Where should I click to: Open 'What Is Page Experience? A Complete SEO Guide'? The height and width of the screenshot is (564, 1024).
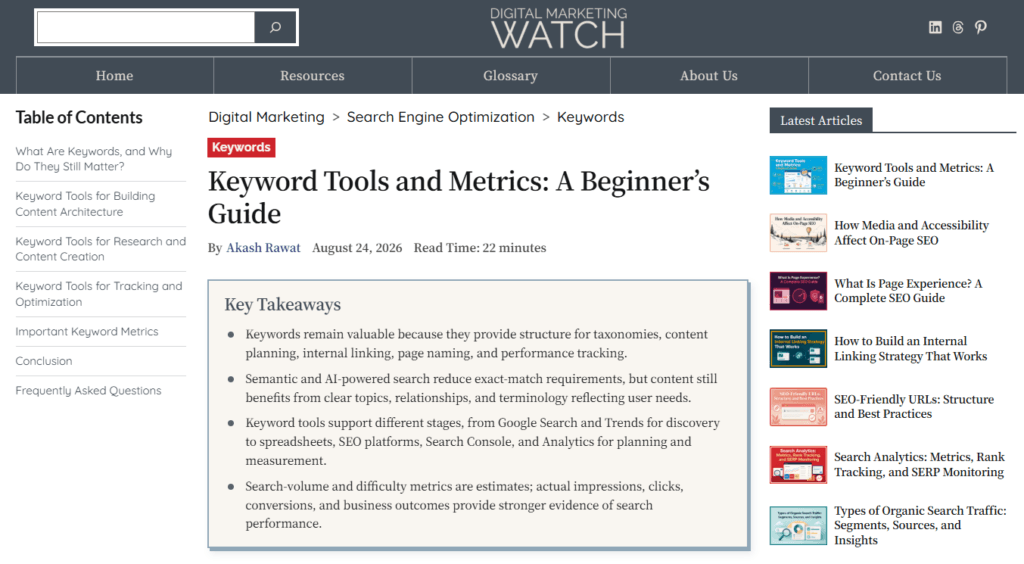(x=908, y=290)
